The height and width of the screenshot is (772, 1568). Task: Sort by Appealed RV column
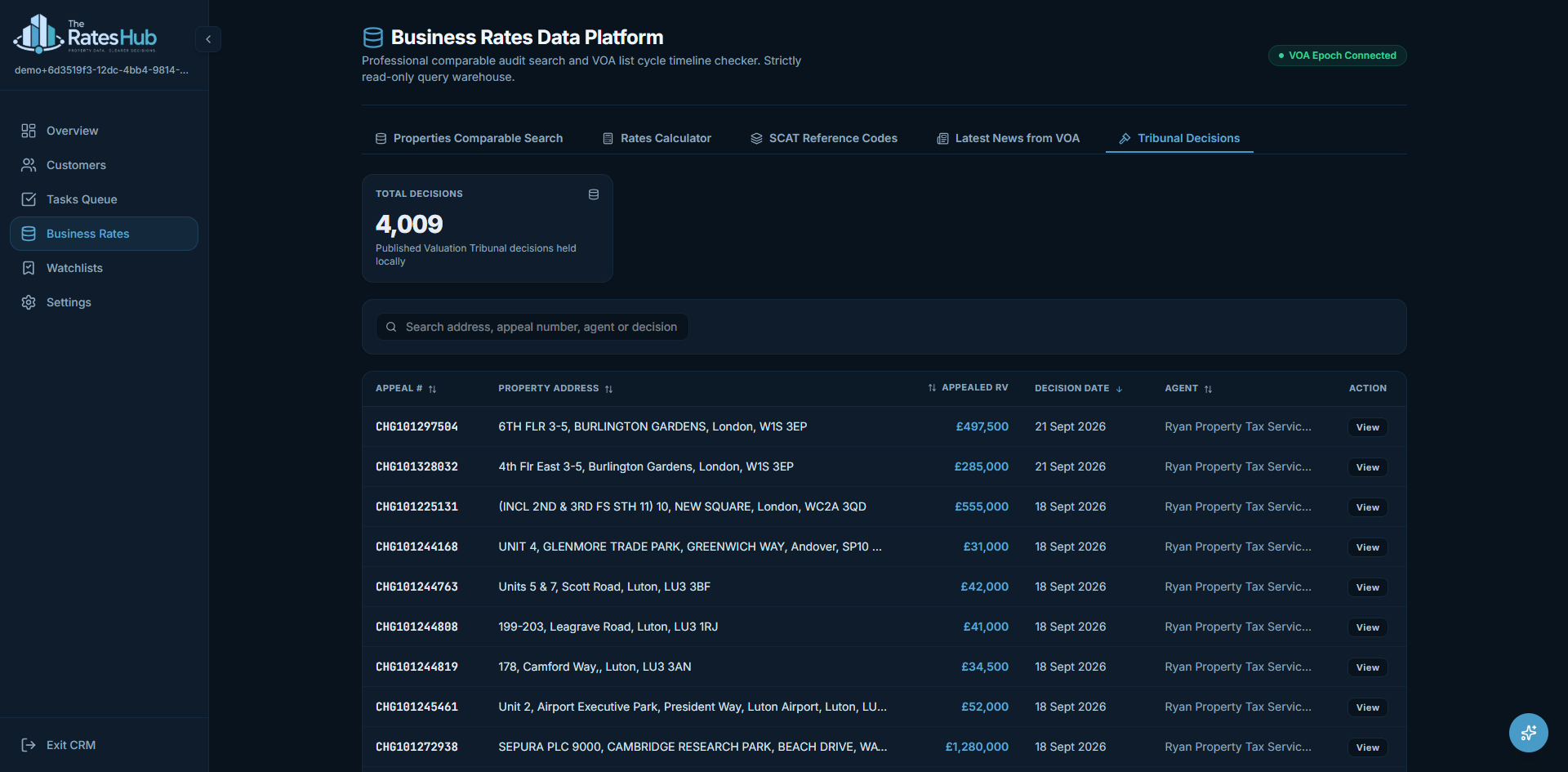point(968,388)
